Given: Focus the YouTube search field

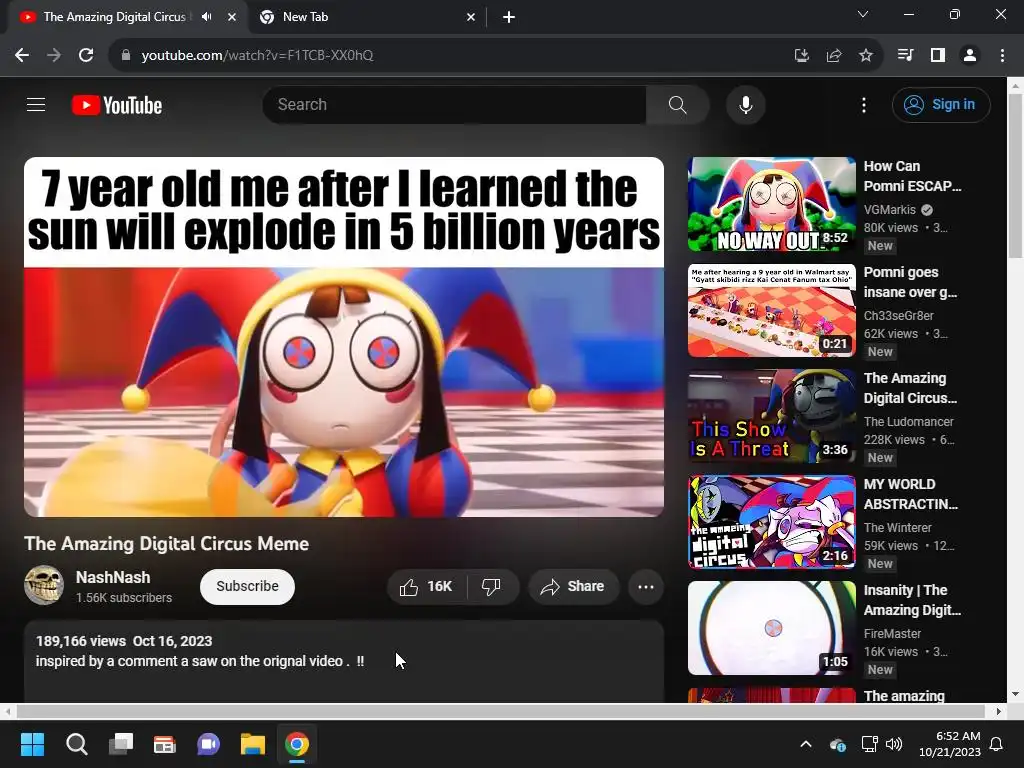Looking at the screenshot, I should [x=455, y=104].
